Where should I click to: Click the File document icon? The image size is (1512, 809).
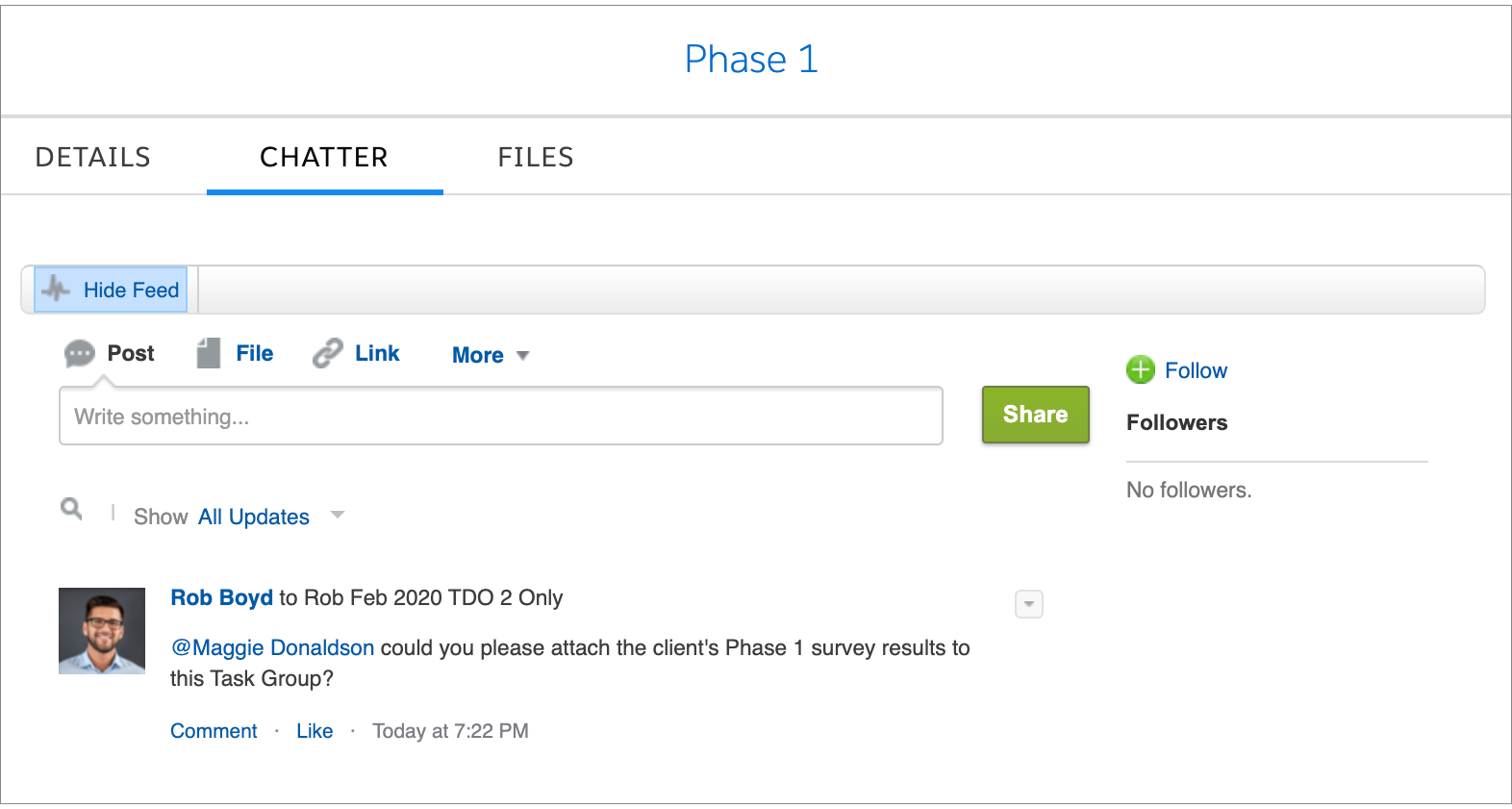[x=208, y=353]
